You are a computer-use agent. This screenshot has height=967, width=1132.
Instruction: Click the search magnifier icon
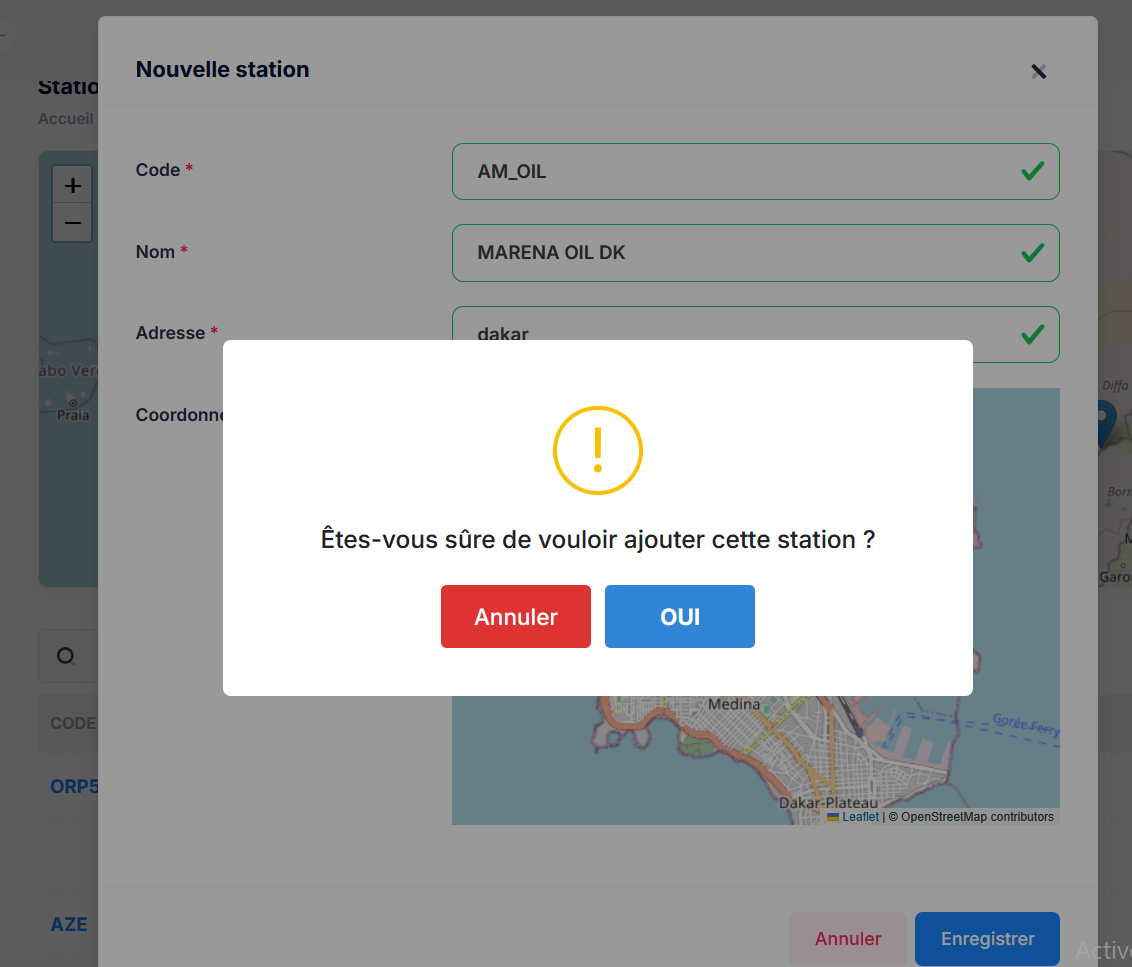66,656
